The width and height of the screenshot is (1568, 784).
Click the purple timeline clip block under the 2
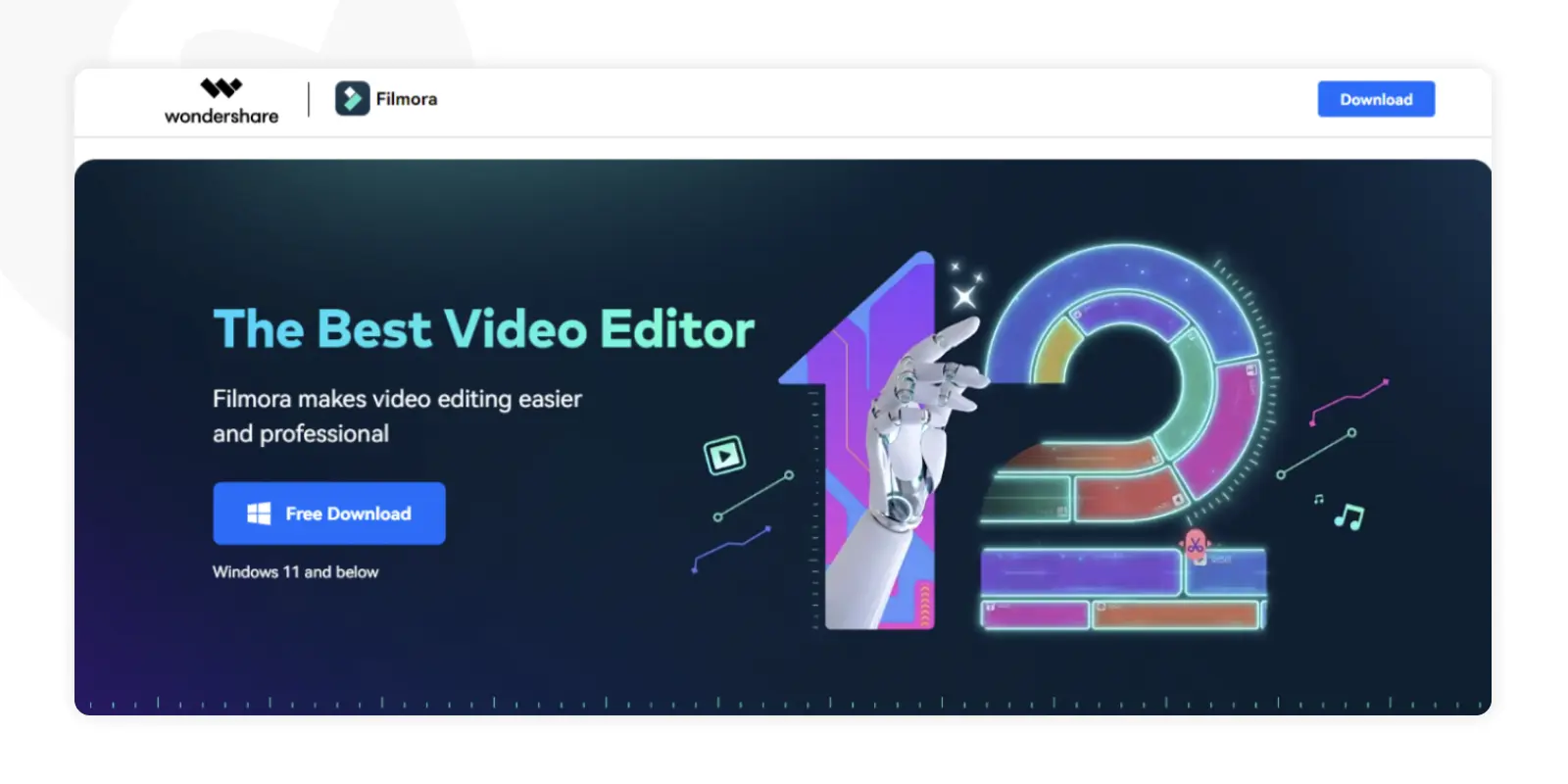coord(1080,573)
